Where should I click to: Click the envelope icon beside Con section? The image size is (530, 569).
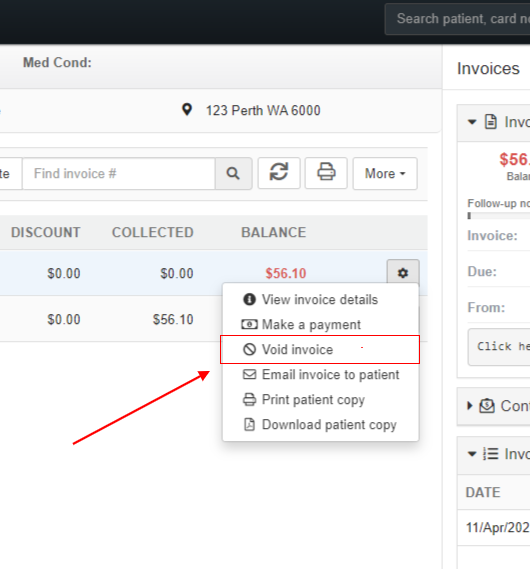[x=487, y=406]
